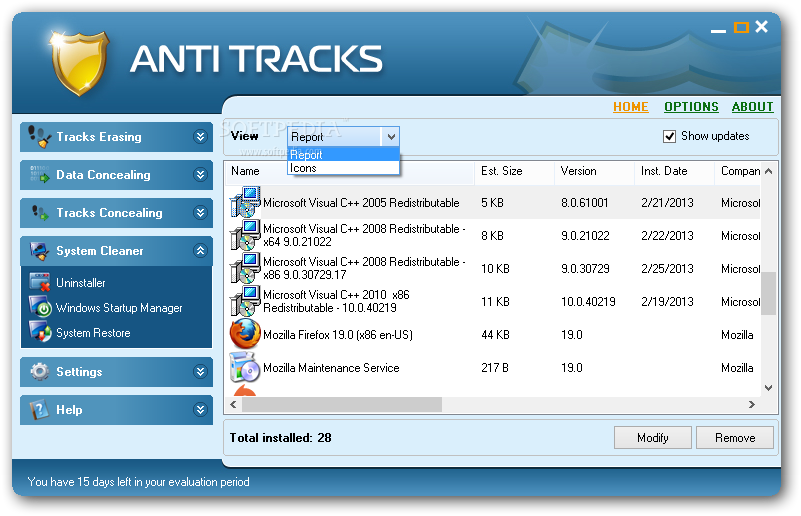Select Icons in the View dropdown list
This screenshot has width=801, height=516.
343,168
